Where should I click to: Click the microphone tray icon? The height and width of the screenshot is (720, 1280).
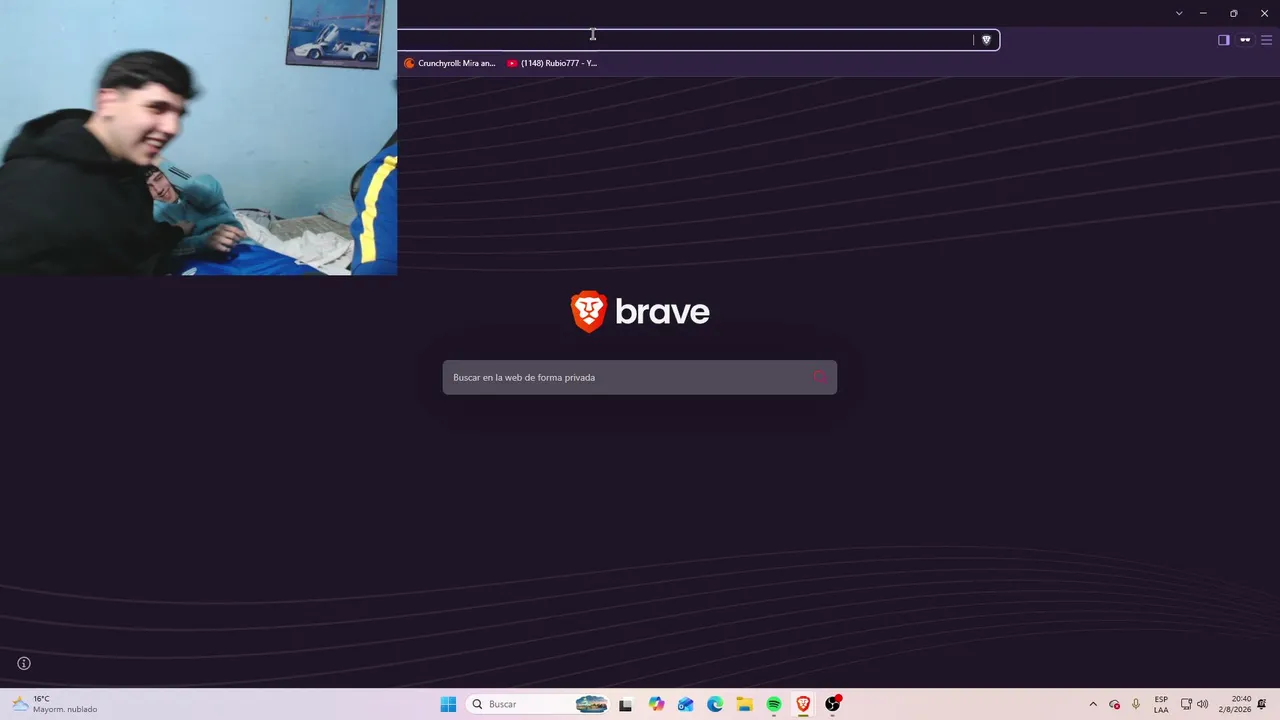(x=1136, y=704)
